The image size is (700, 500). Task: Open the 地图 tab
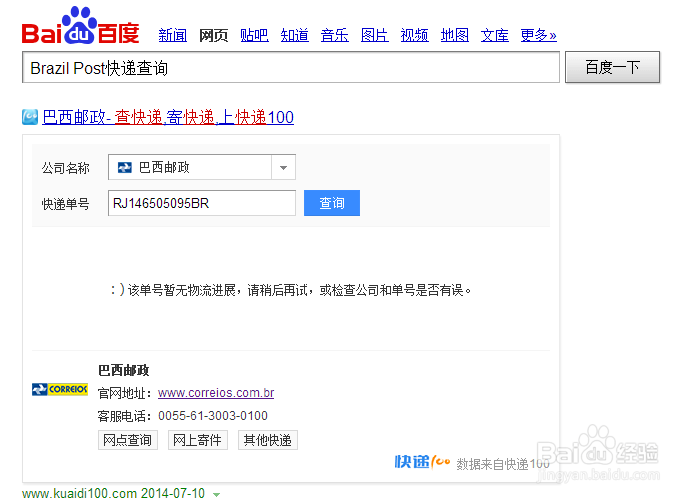[x=454, y=35]
